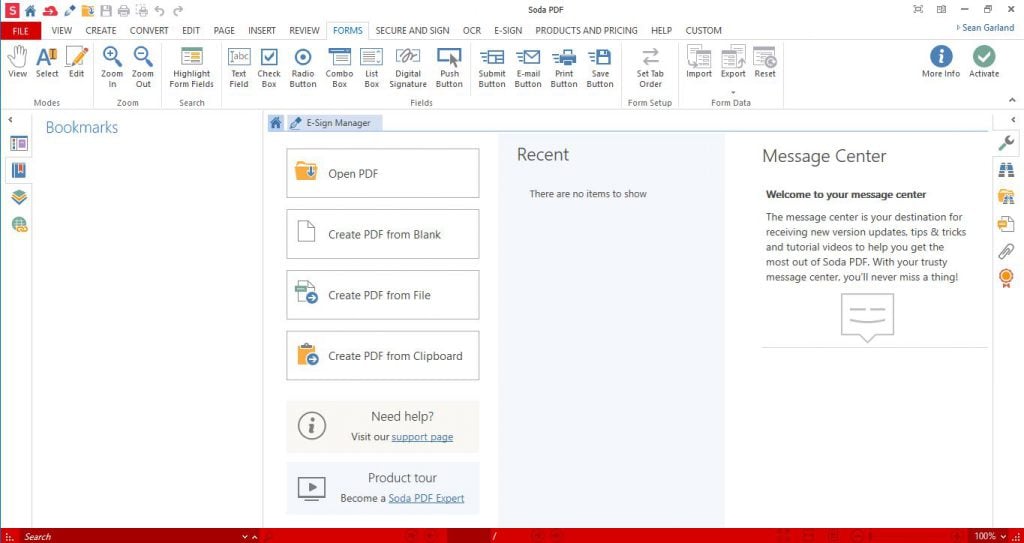Click the Redo arrow

178,10
